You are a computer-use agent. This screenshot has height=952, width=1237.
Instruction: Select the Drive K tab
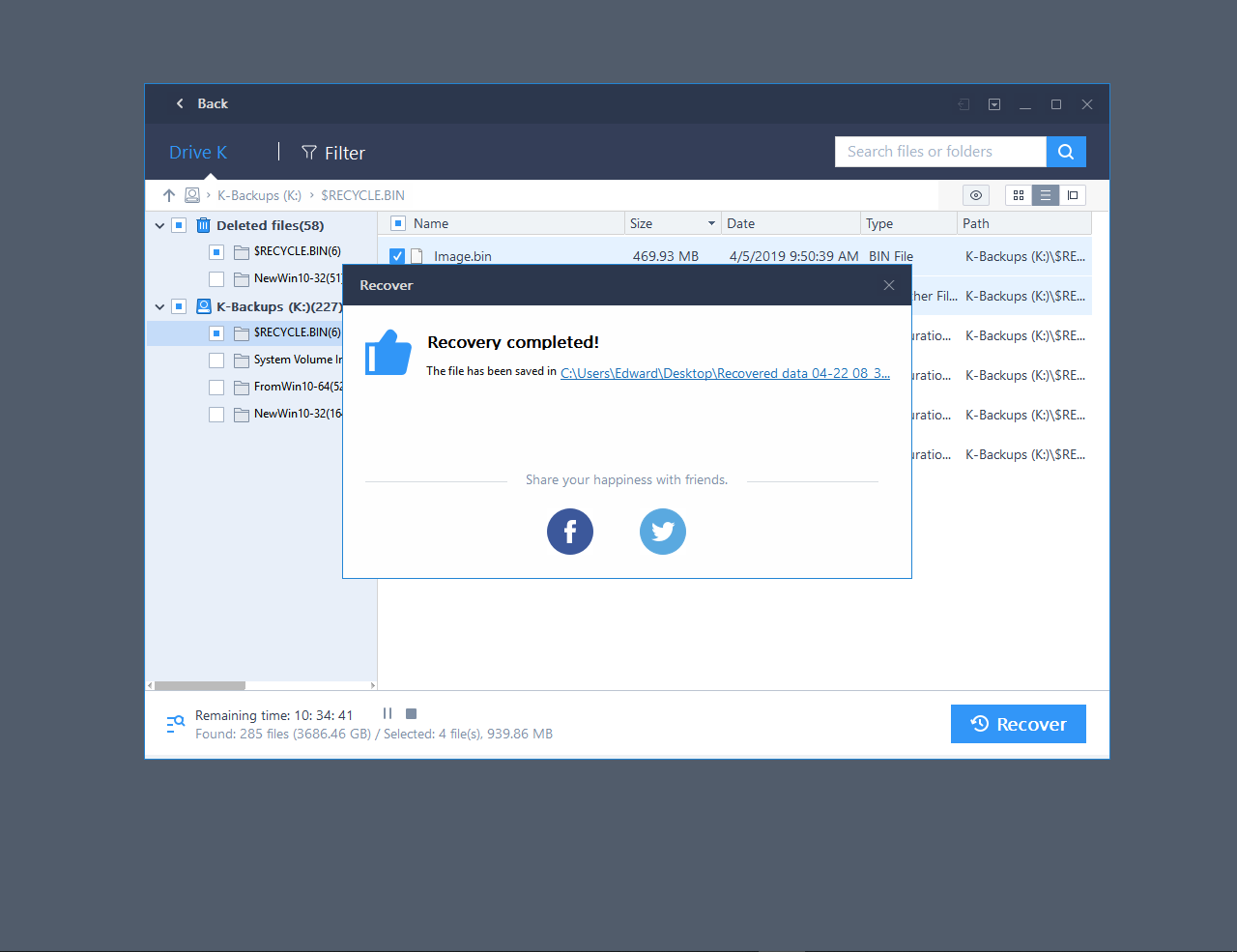(x=198, y=153)
